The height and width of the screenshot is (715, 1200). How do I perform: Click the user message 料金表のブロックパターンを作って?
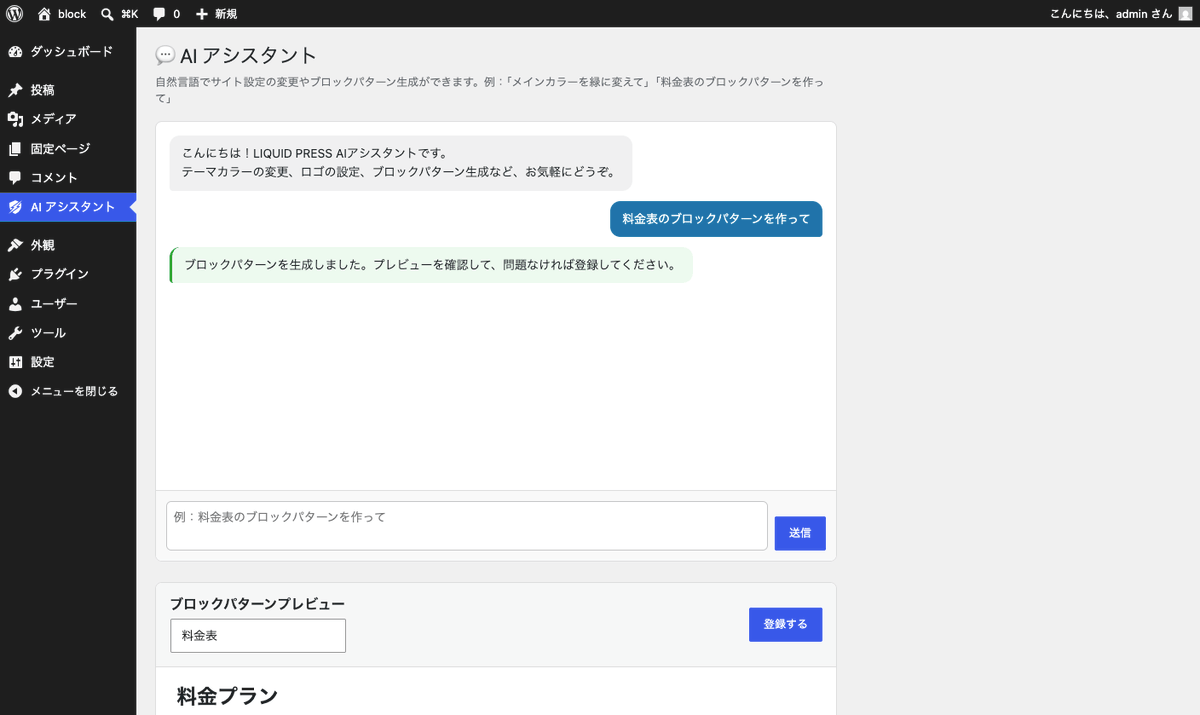(x=716, y=219)
